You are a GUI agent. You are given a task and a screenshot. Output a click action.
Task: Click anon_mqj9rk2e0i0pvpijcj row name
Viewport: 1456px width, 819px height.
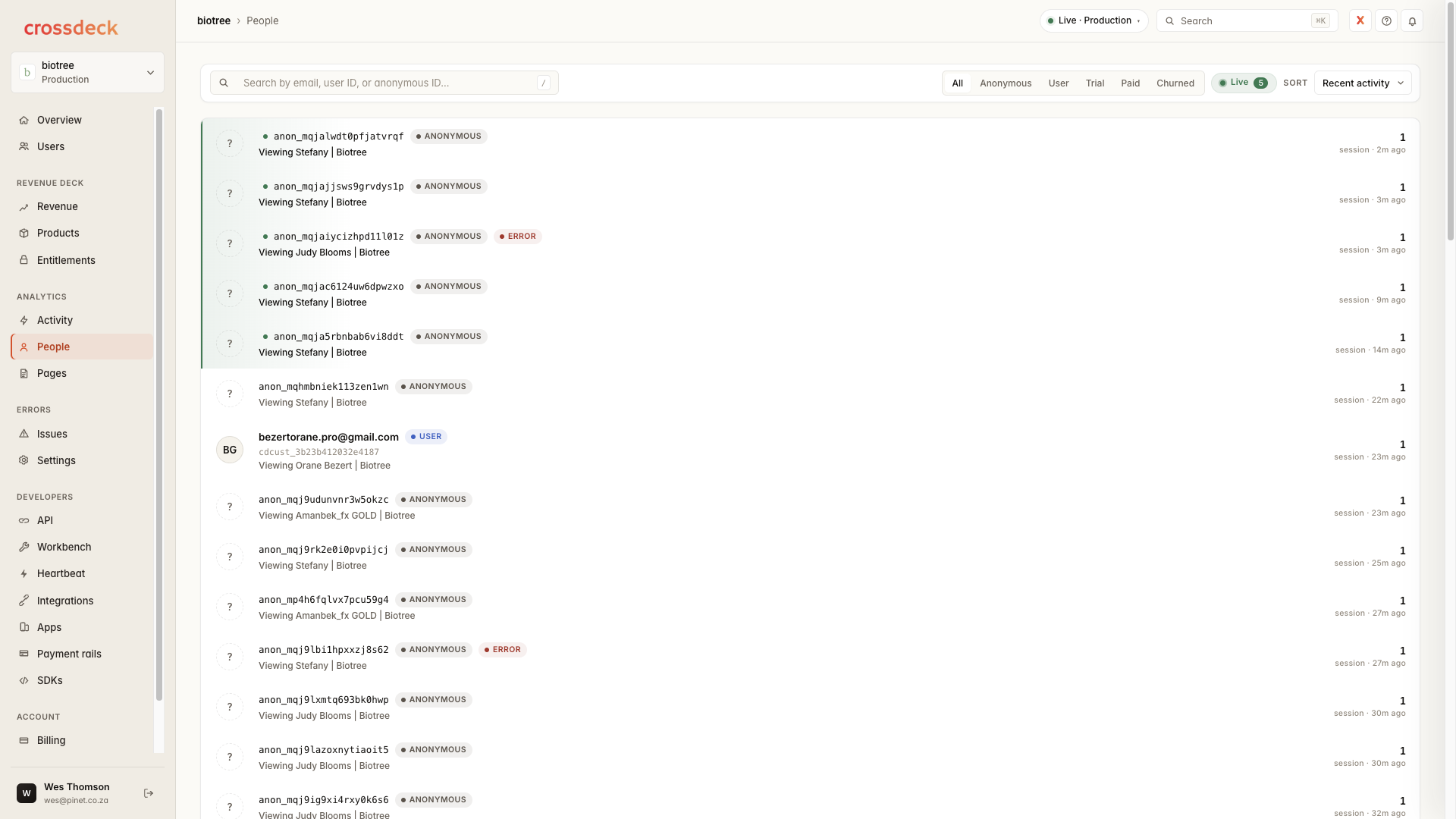coord(324,550)
